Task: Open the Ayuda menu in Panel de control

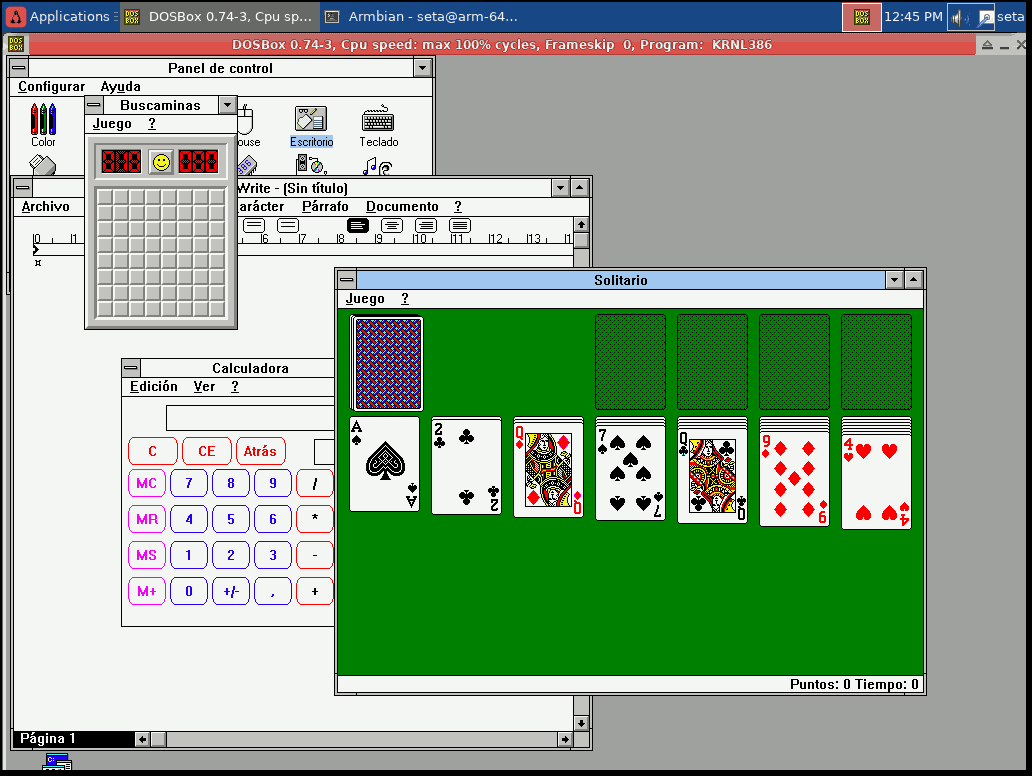Action: point(120,86)
